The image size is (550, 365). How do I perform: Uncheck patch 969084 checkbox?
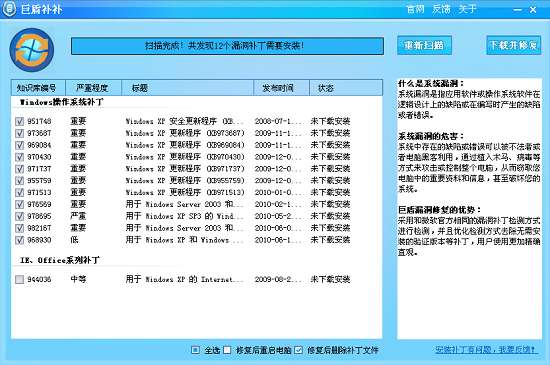coord(19,145)
